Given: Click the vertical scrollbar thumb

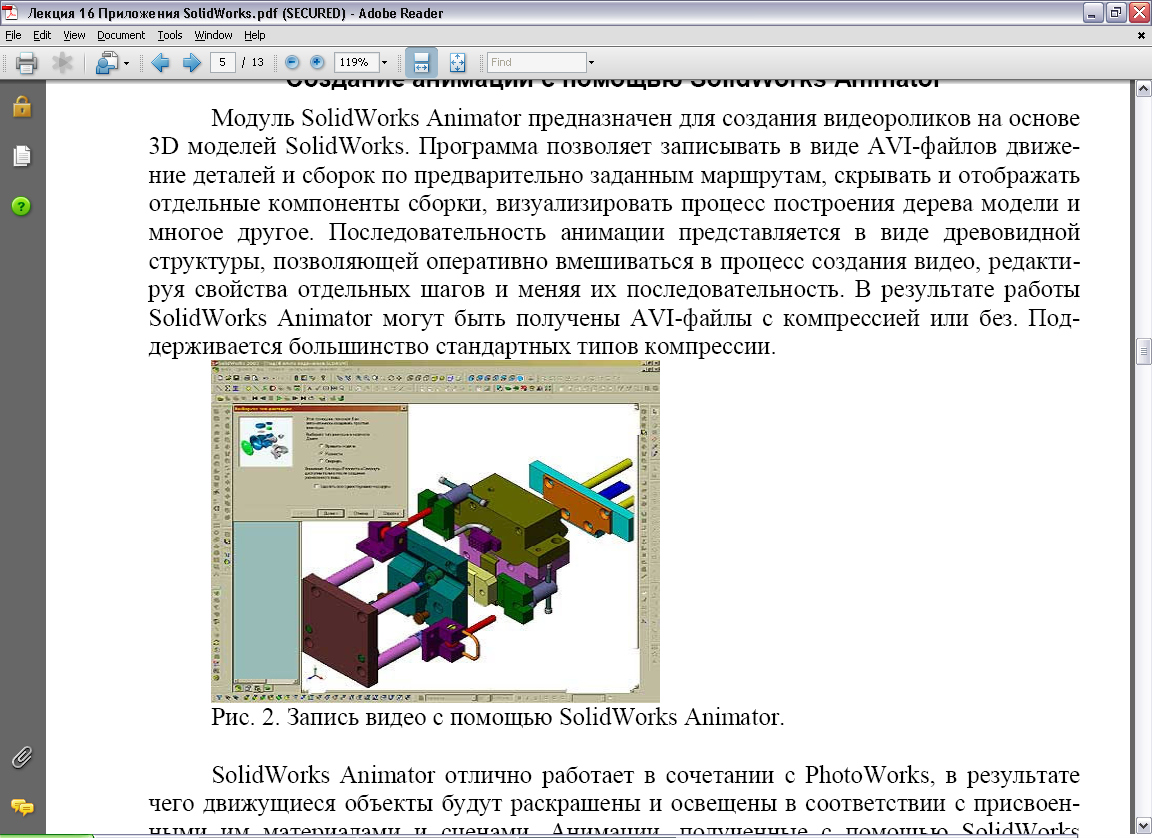Looking at the screenshot, I should 1143,351.
